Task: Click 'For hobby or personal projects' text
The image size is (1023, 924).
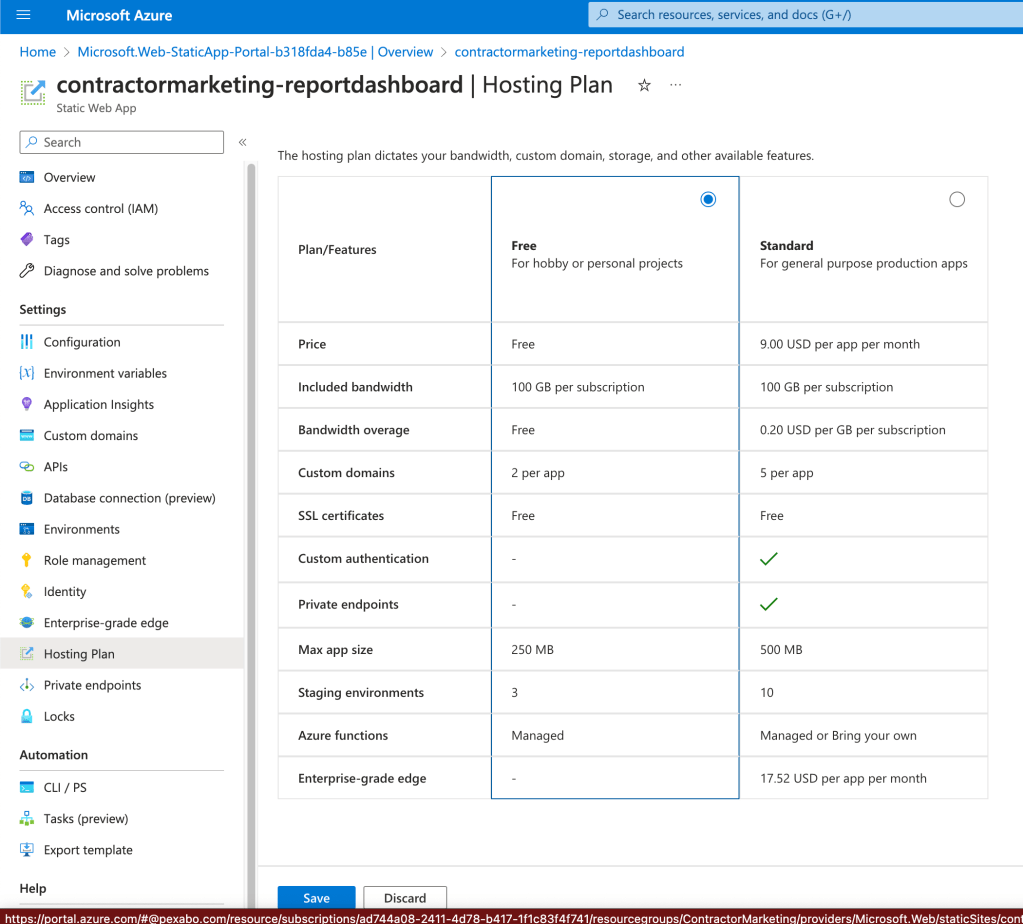Action: [x=597, y=263]
